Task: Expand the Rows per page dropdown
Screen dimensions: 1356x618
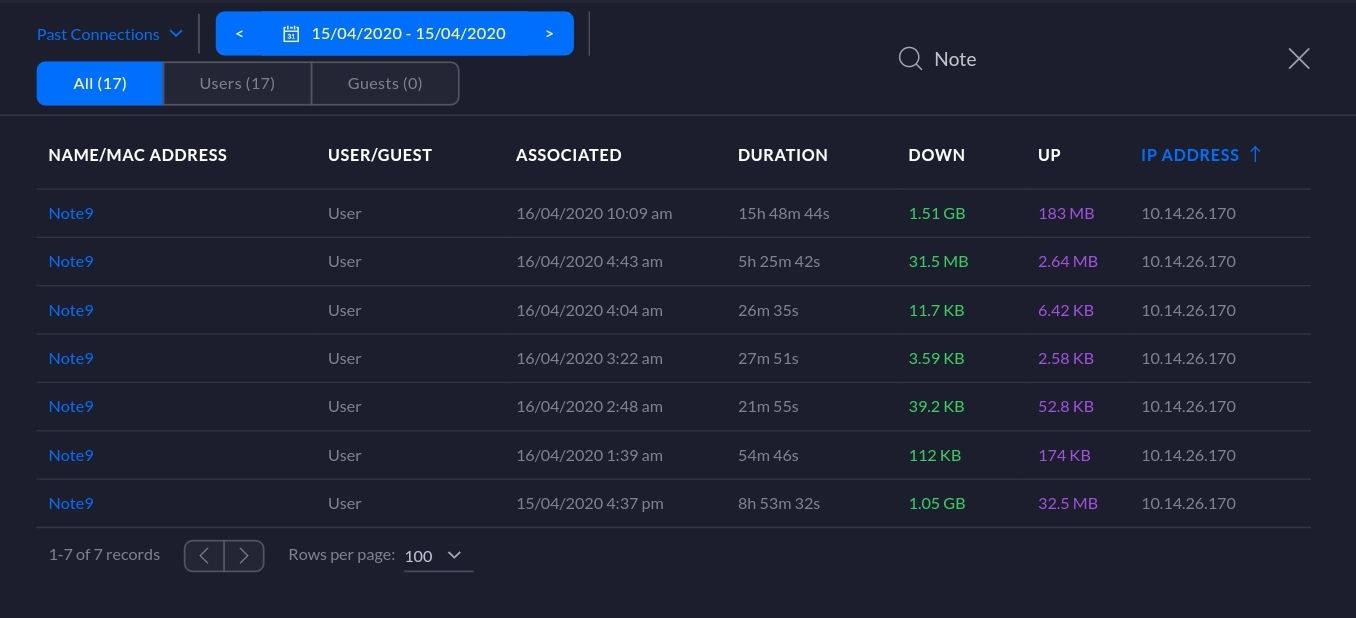Action: (x=438, y=556)
